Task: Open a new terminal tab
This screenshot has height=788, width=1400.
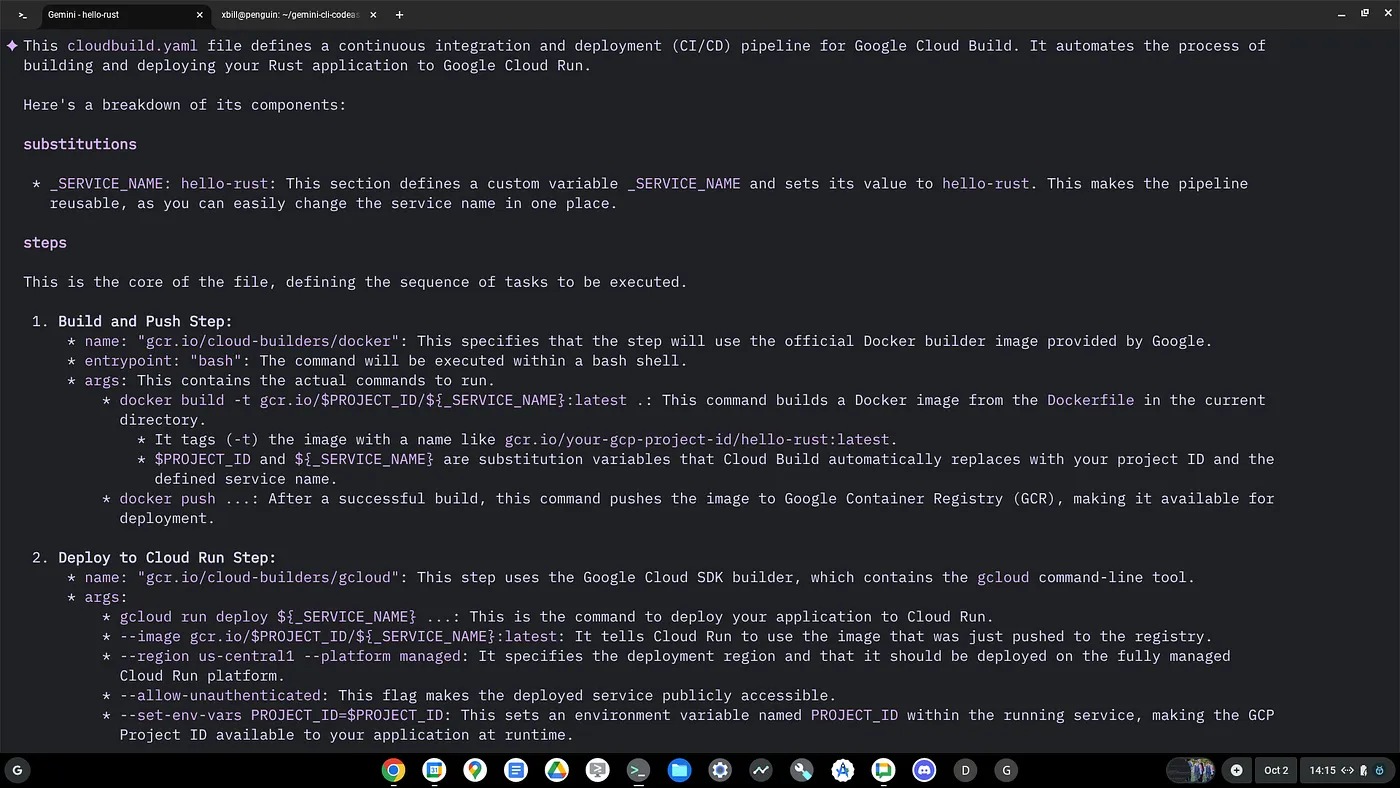Action: click(x=399, y=15)
